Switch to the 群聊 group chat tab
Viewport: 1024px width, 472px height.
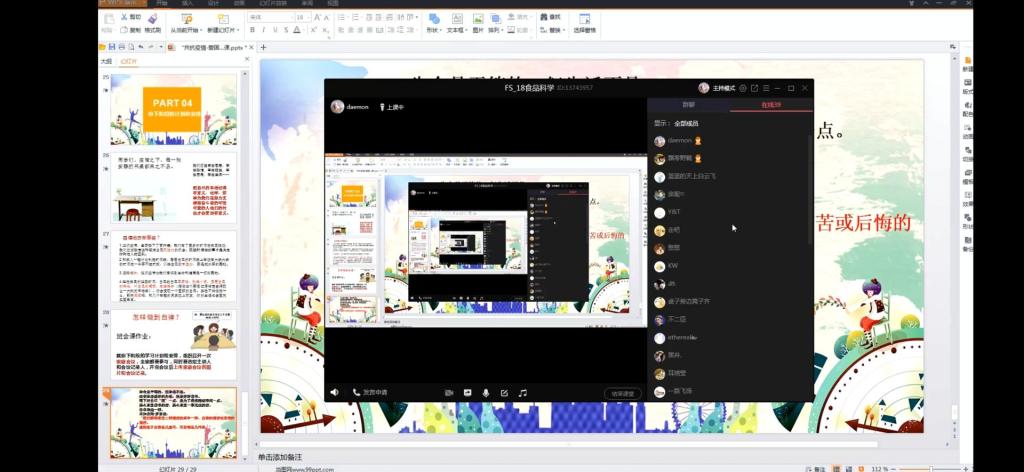[x=688, y=104]
